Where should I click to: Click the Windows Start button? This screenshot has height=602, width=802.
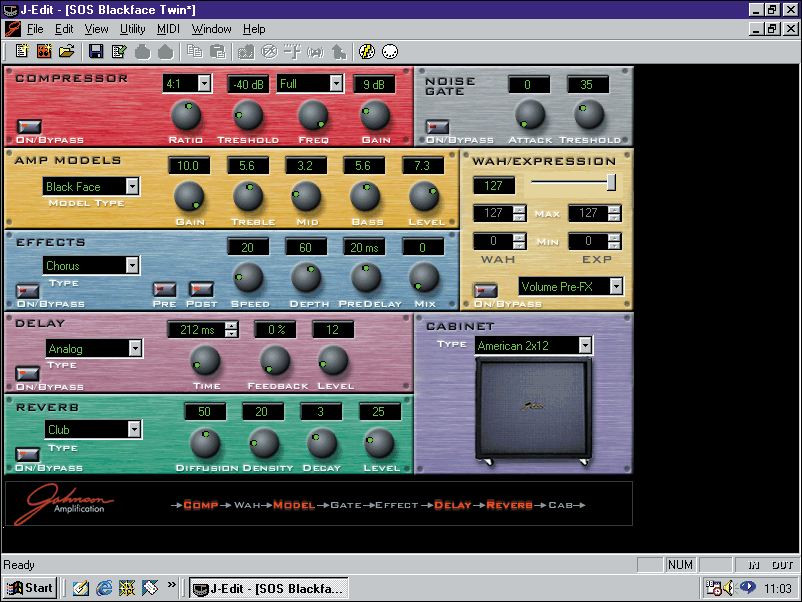[30, 588]
